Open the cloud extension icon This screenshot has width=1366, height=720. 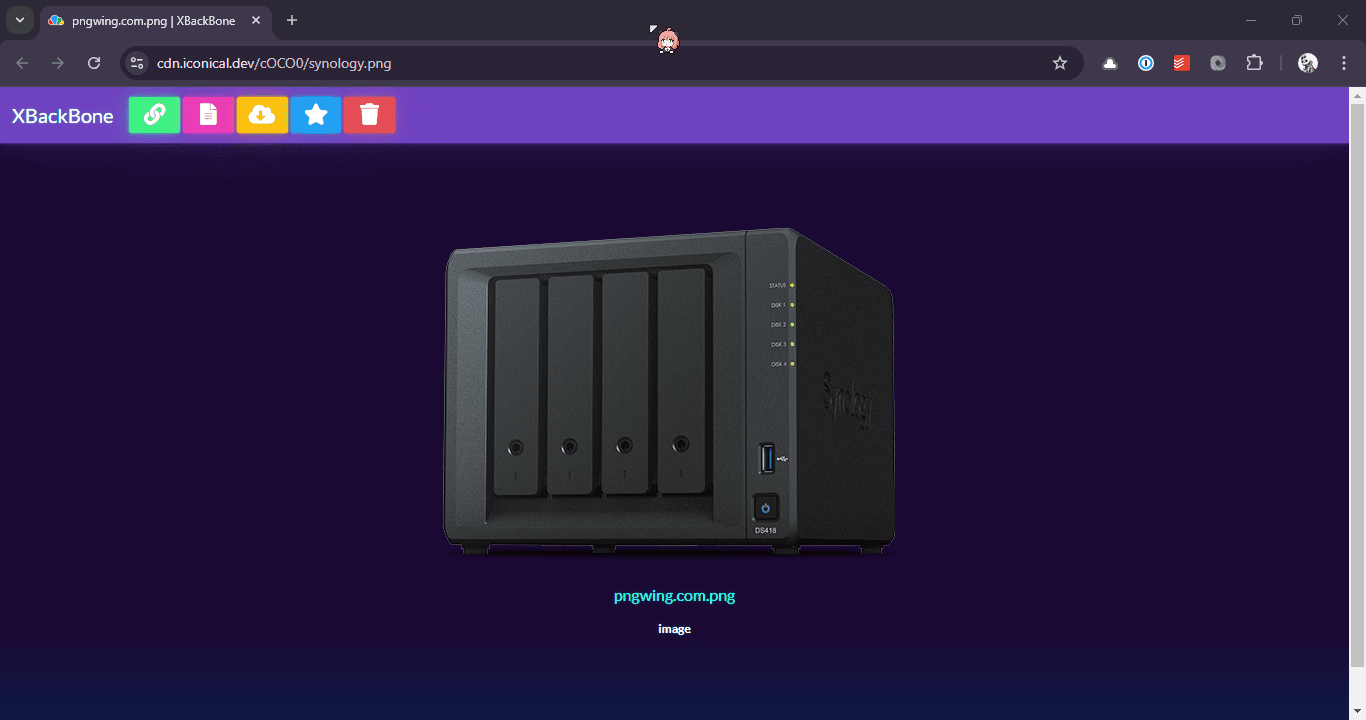pyautogui.click(x=1110, y=63)
